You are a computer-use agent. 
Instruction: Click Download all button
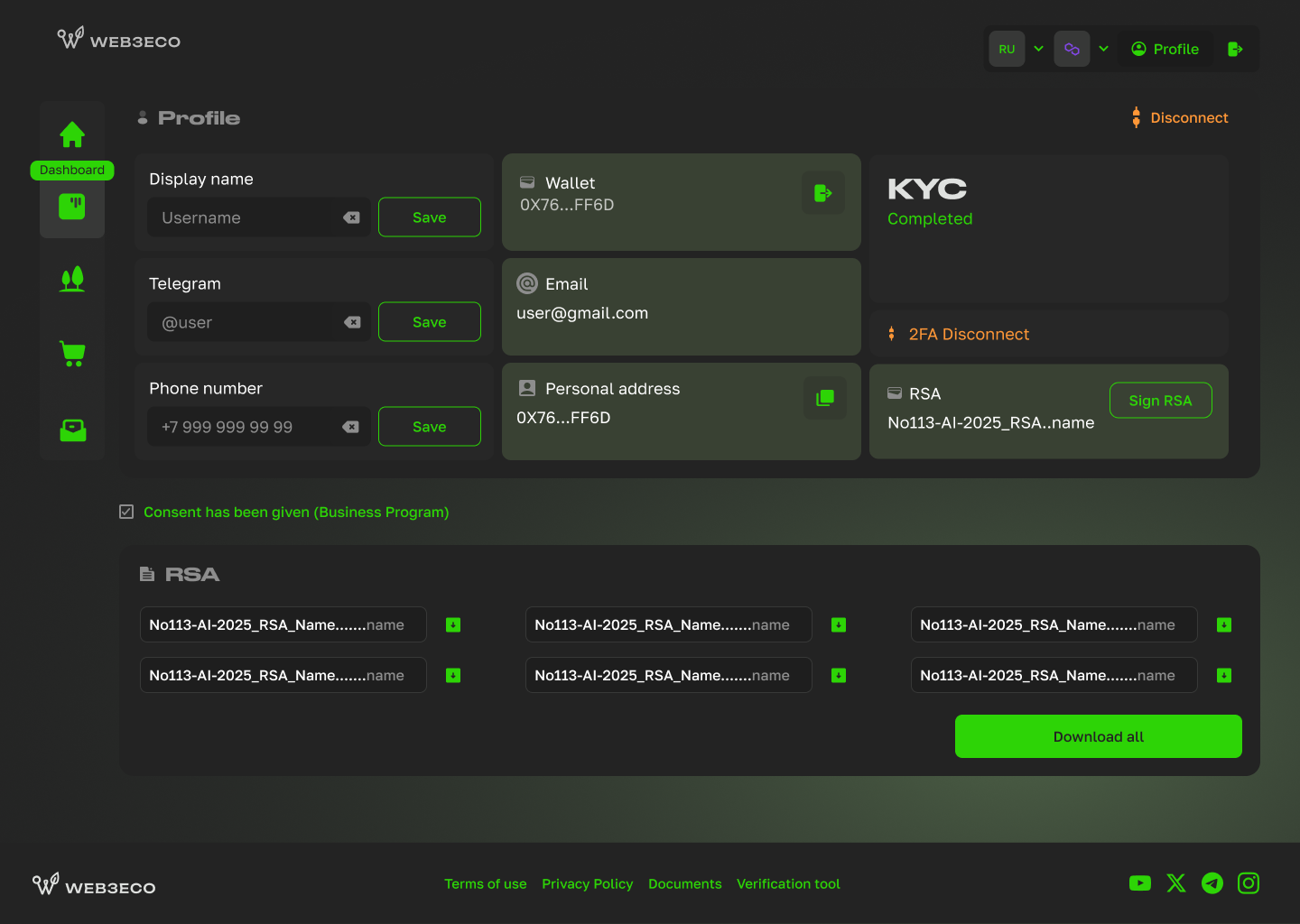coord(1099,736)
